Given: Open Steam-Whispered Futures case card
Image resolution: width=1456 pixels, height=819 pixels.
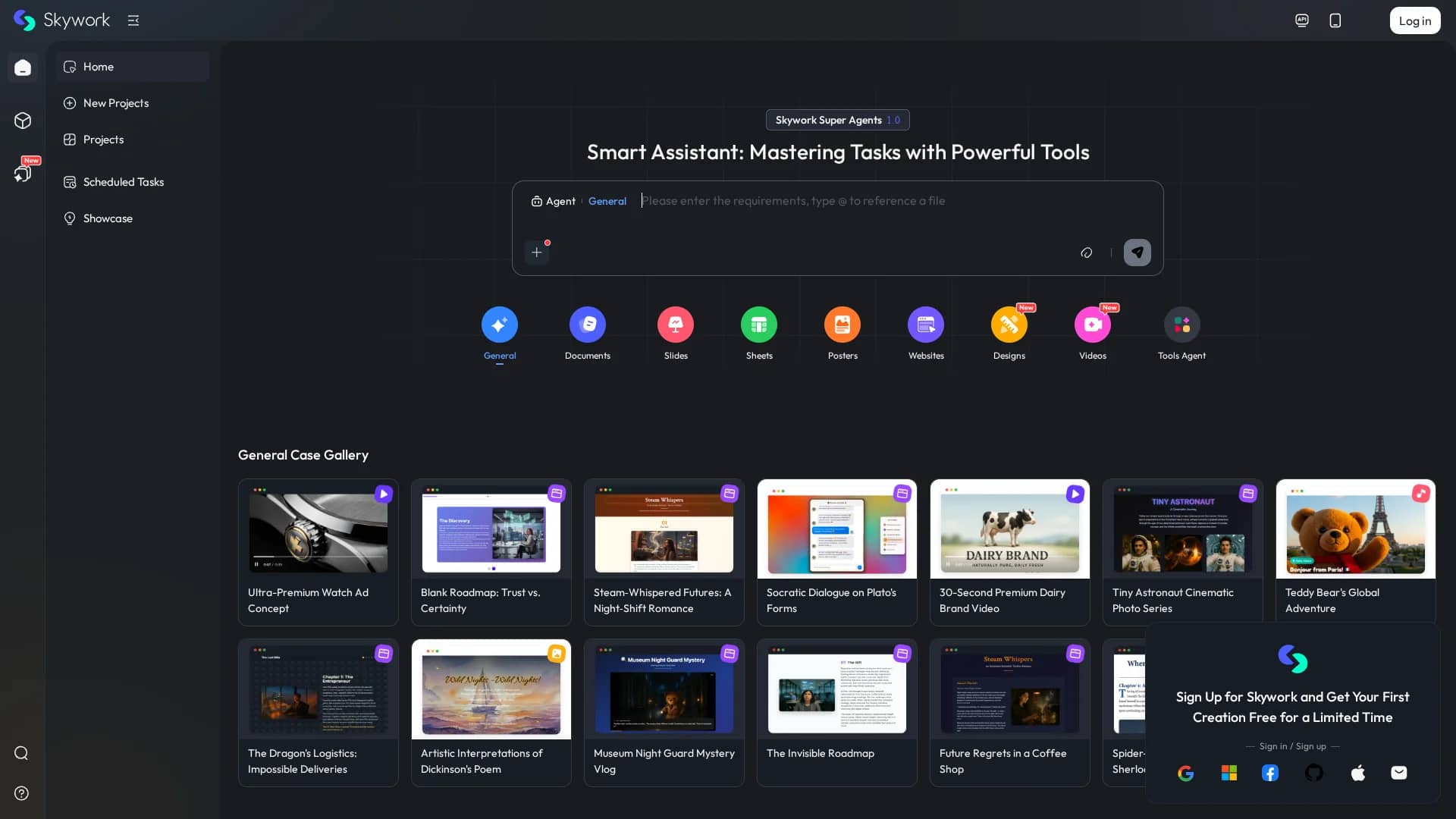Looking at the screenshot, I should tap(664, 552).
